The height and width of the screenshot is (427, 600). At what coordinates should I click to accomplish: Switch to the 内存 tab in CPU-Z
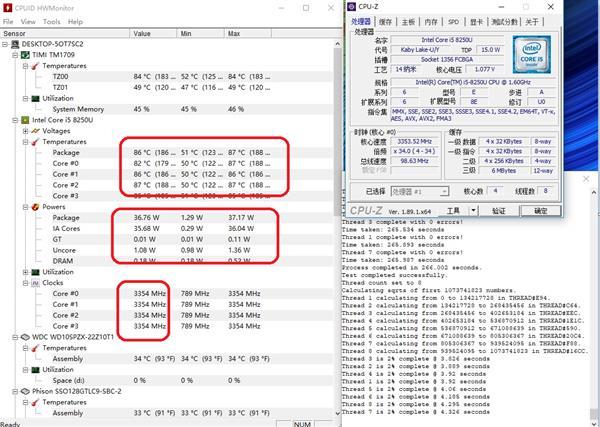point(431,22)
